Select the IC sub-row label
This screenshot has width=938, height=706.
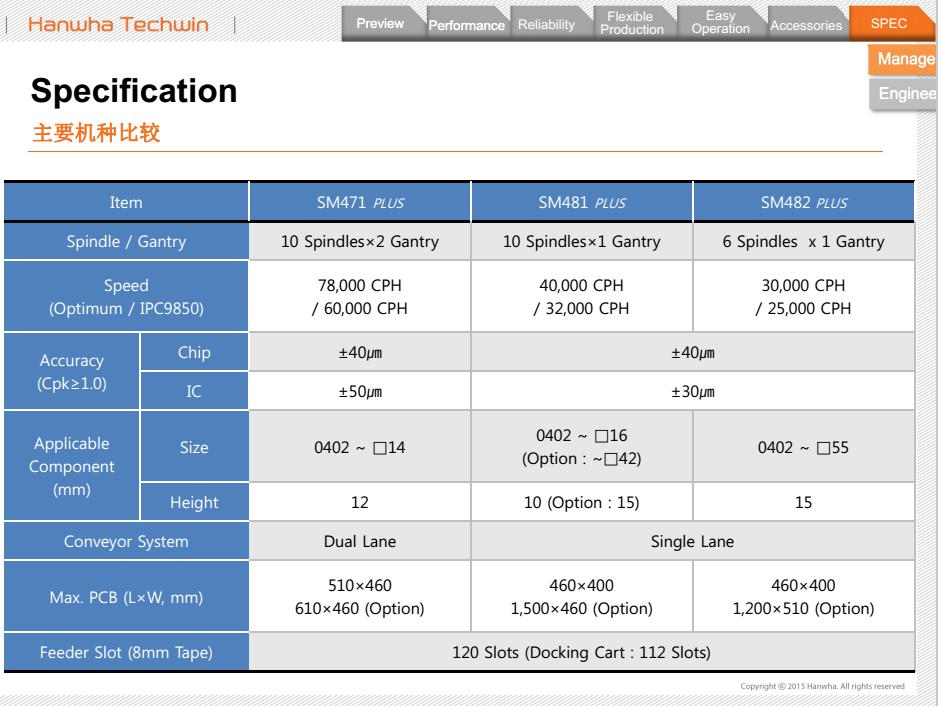click(x=194, y=391)
